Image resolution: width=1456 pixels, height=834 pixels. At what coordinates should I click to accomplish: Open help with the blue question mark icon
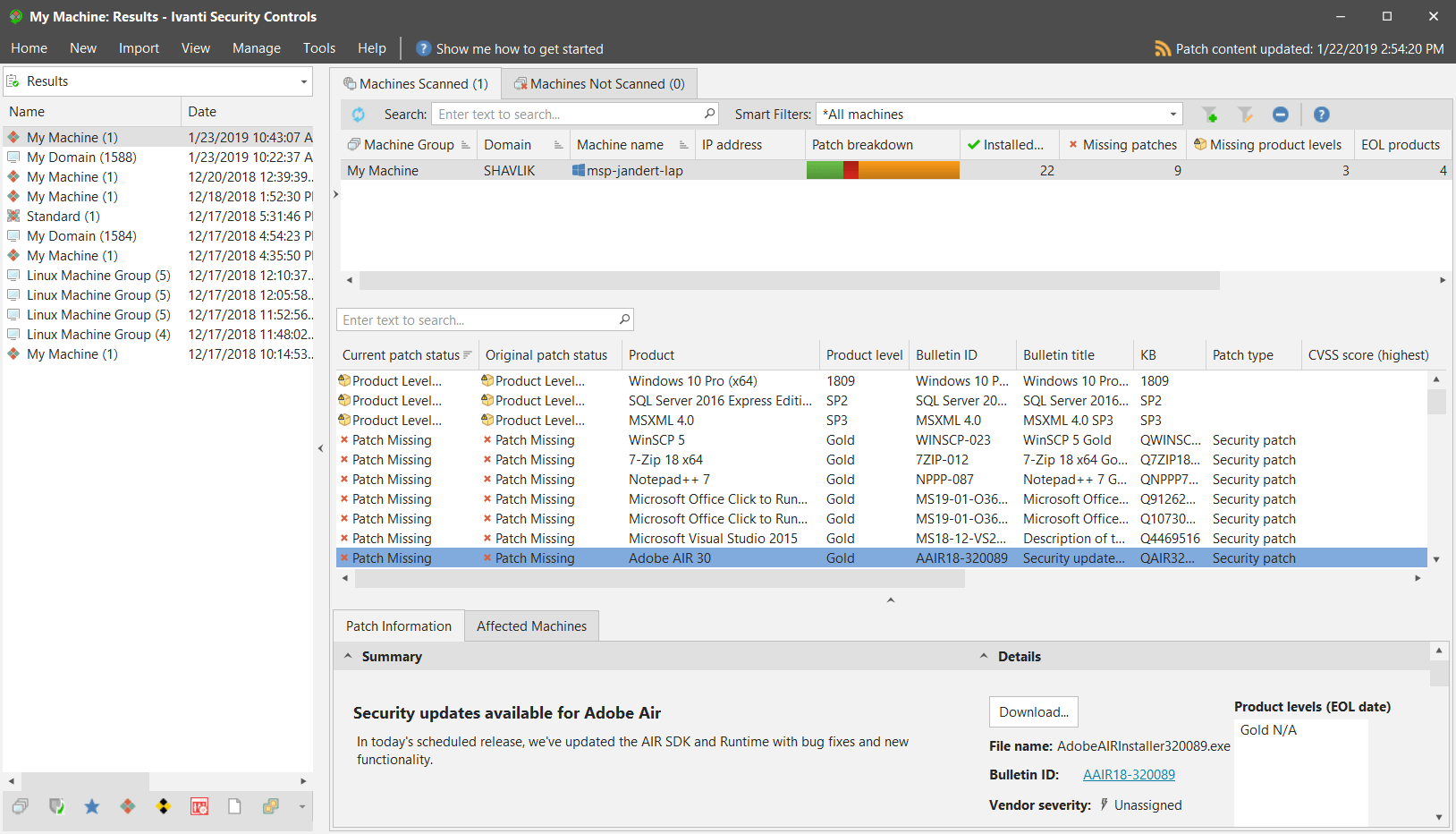(x=1321, y=115)
